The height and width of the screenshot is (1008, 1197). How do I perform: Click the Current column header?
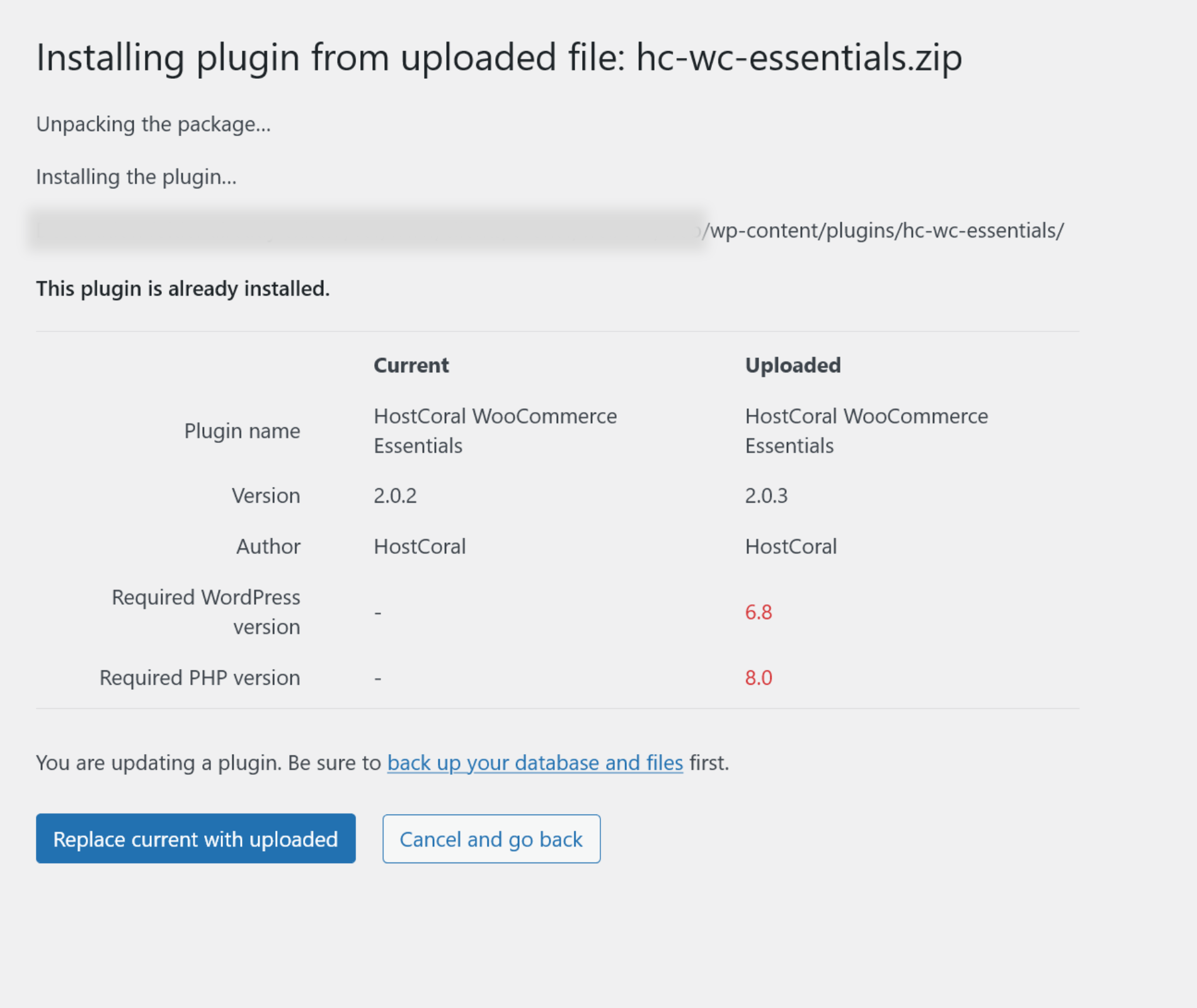[411, 365]
